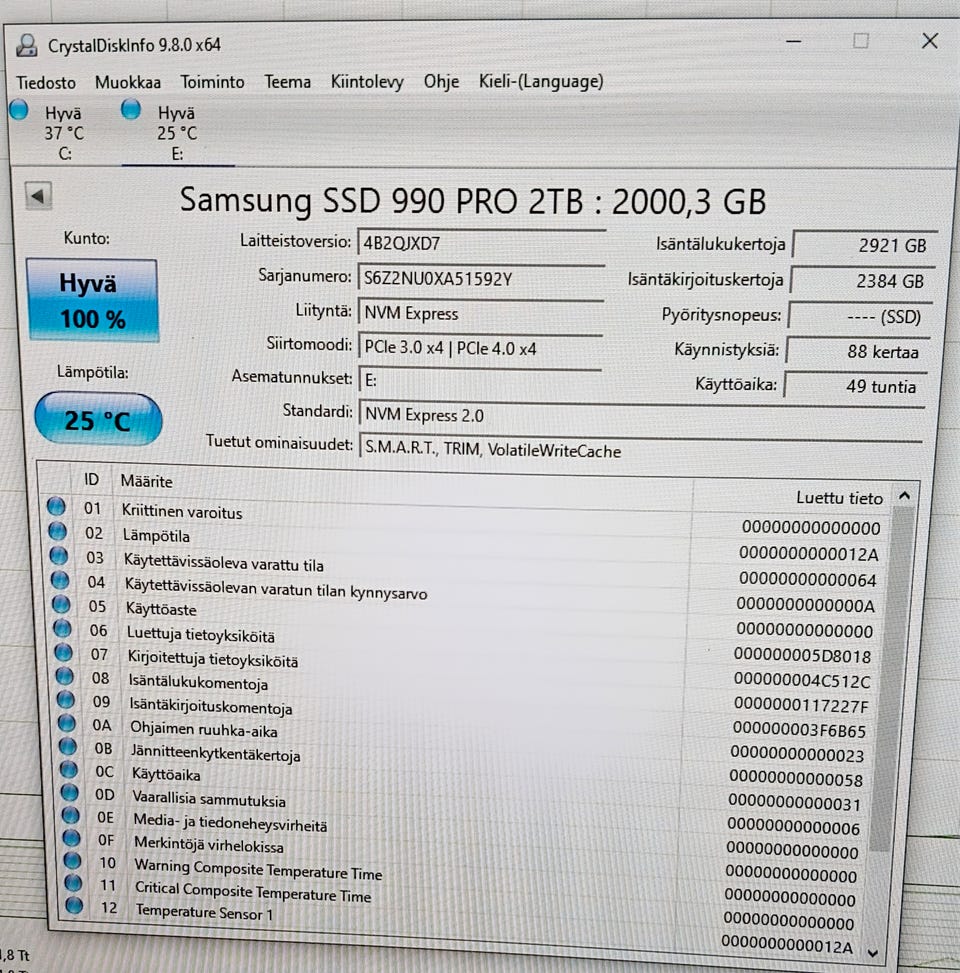
Task: Click the Pyöritysnopeus value ---- (SSD)
Action: (x=860, y=316)
